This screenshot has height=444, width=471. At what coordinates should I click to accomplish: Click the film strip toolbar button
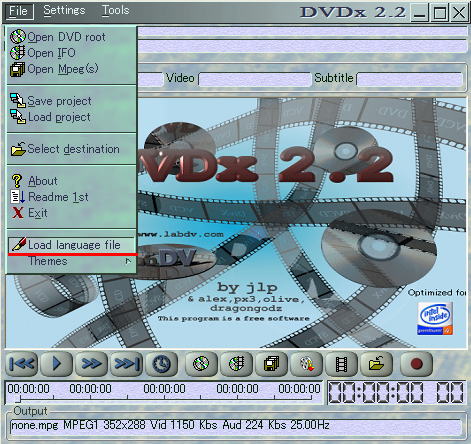[342, 364]
